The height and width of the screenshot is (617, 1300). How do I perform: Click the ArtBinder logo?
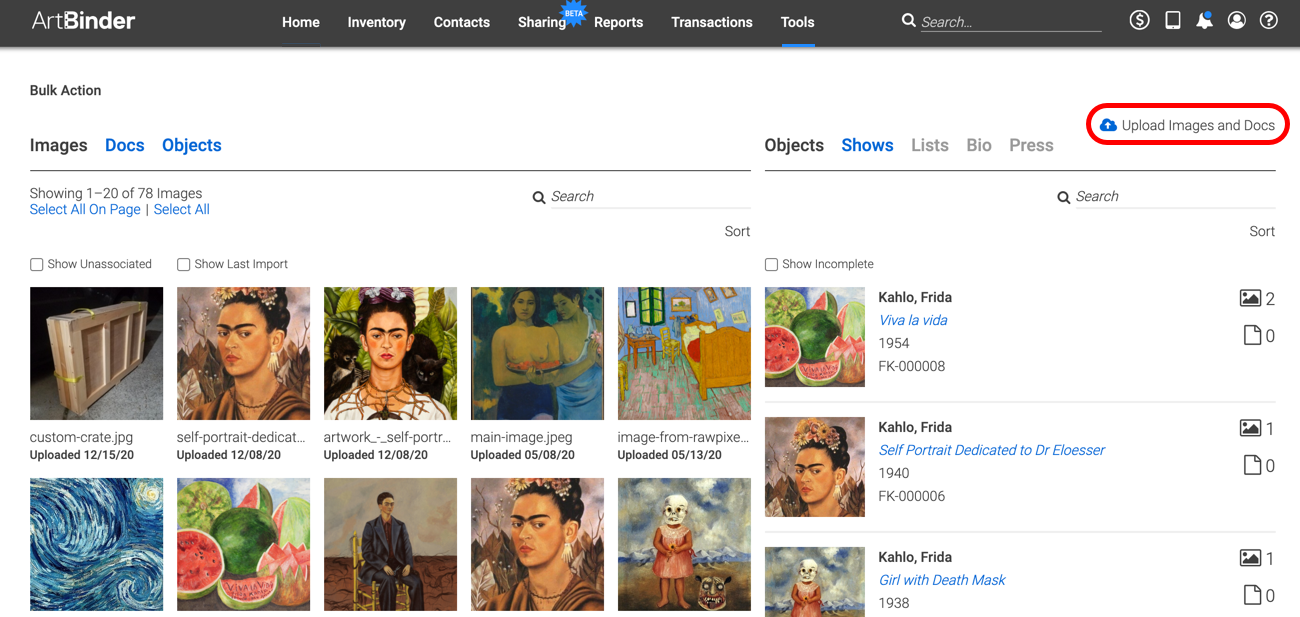click(x=84, y=21)
